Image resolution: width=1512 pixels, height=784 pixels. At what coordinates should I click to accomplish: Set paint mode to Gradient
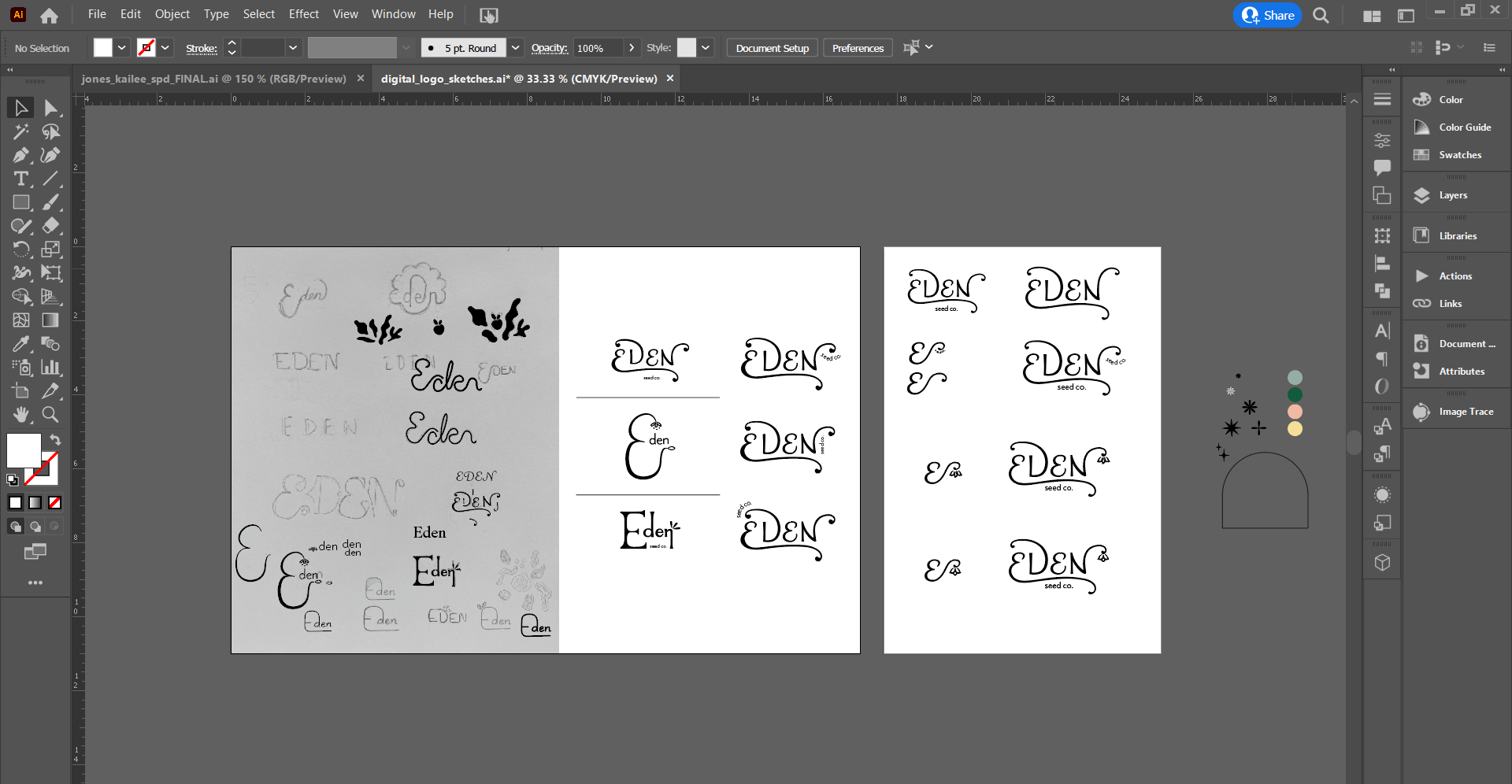pos(35,502)
